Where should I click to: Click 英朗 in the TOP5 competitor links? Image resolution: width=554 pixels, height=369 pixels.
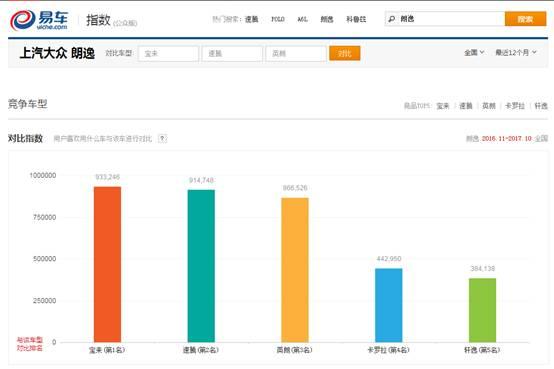pos(489,106)
